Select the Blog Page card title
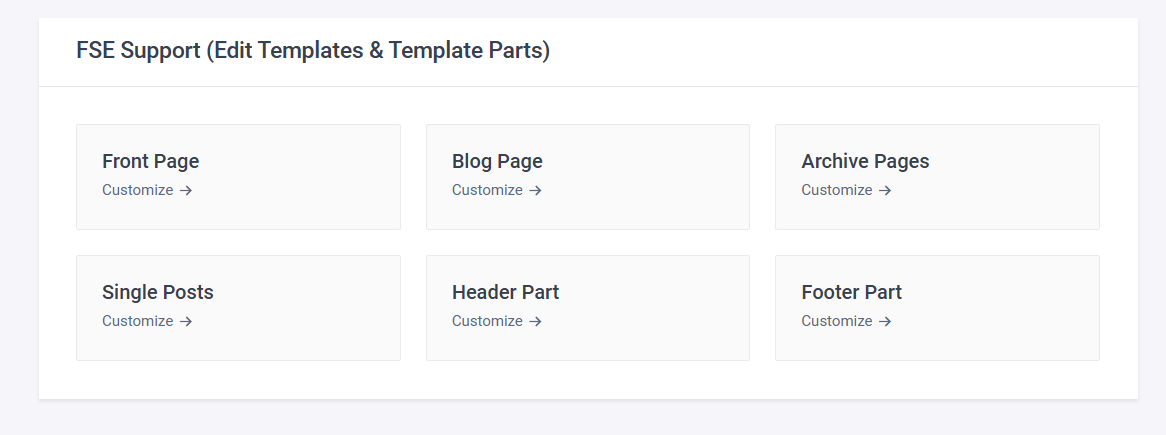The image size is (1166, 435). 497,161
